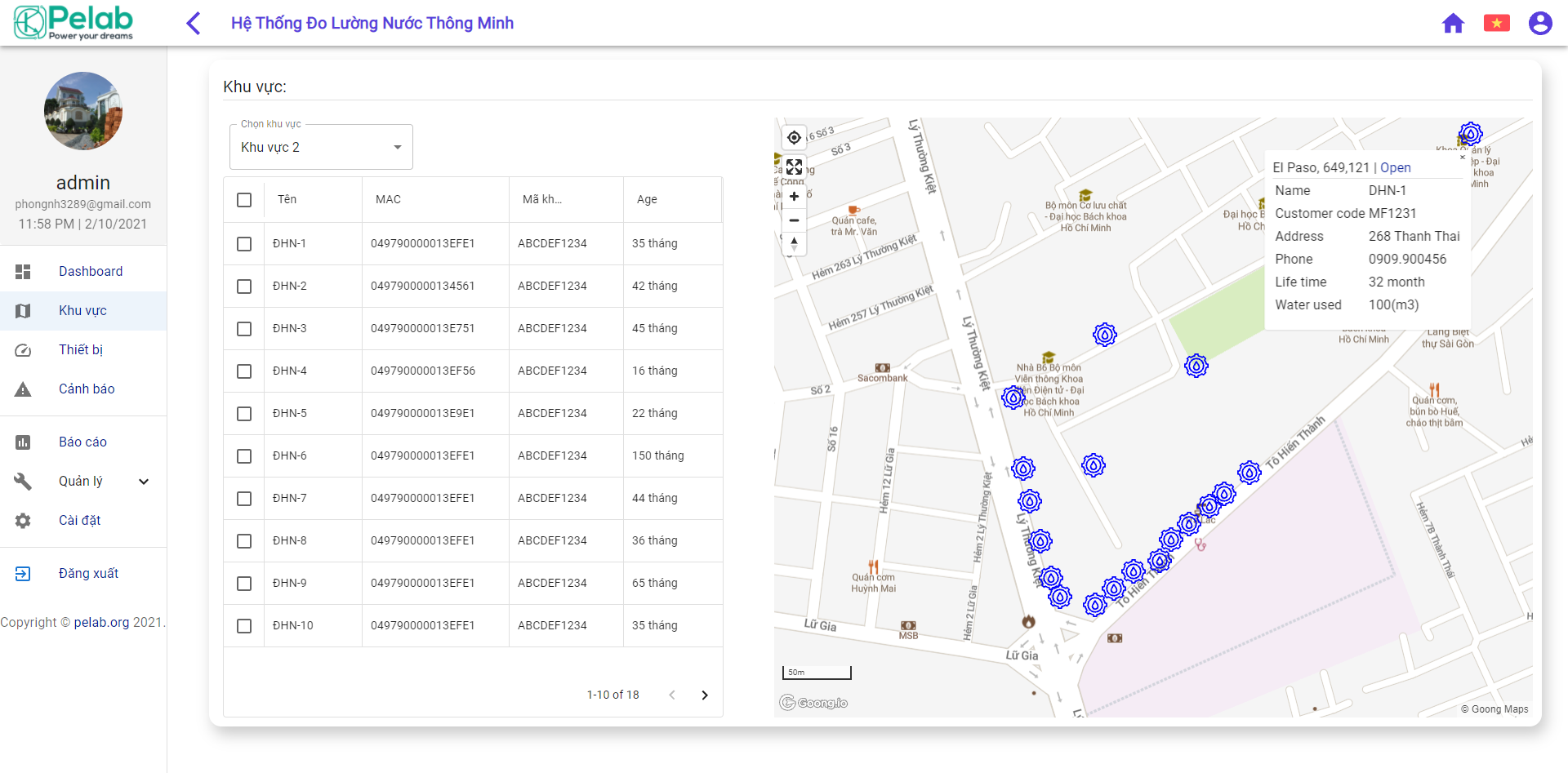Viewport: 1568px width, 773px height.
Task: Go back using the left arrow icon
Action: coord(194,23)
